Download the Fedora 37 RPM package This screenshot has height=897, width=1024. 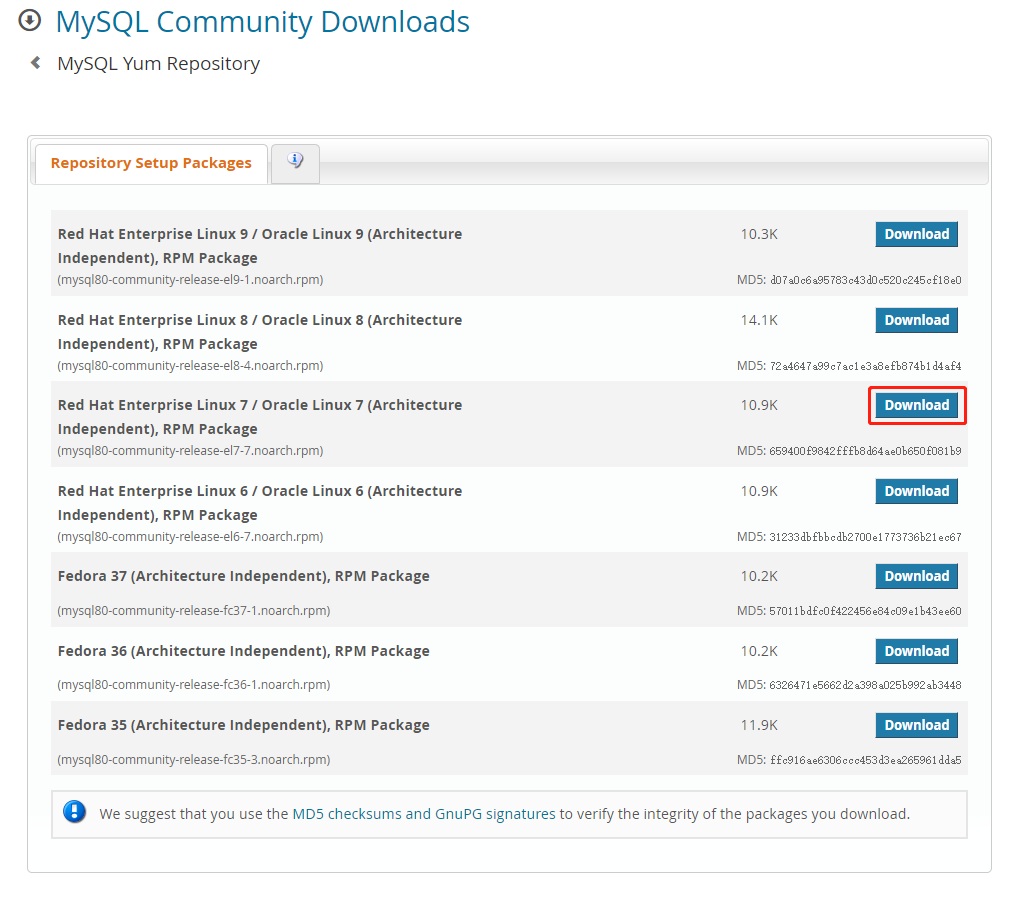(x=916, y=576)
